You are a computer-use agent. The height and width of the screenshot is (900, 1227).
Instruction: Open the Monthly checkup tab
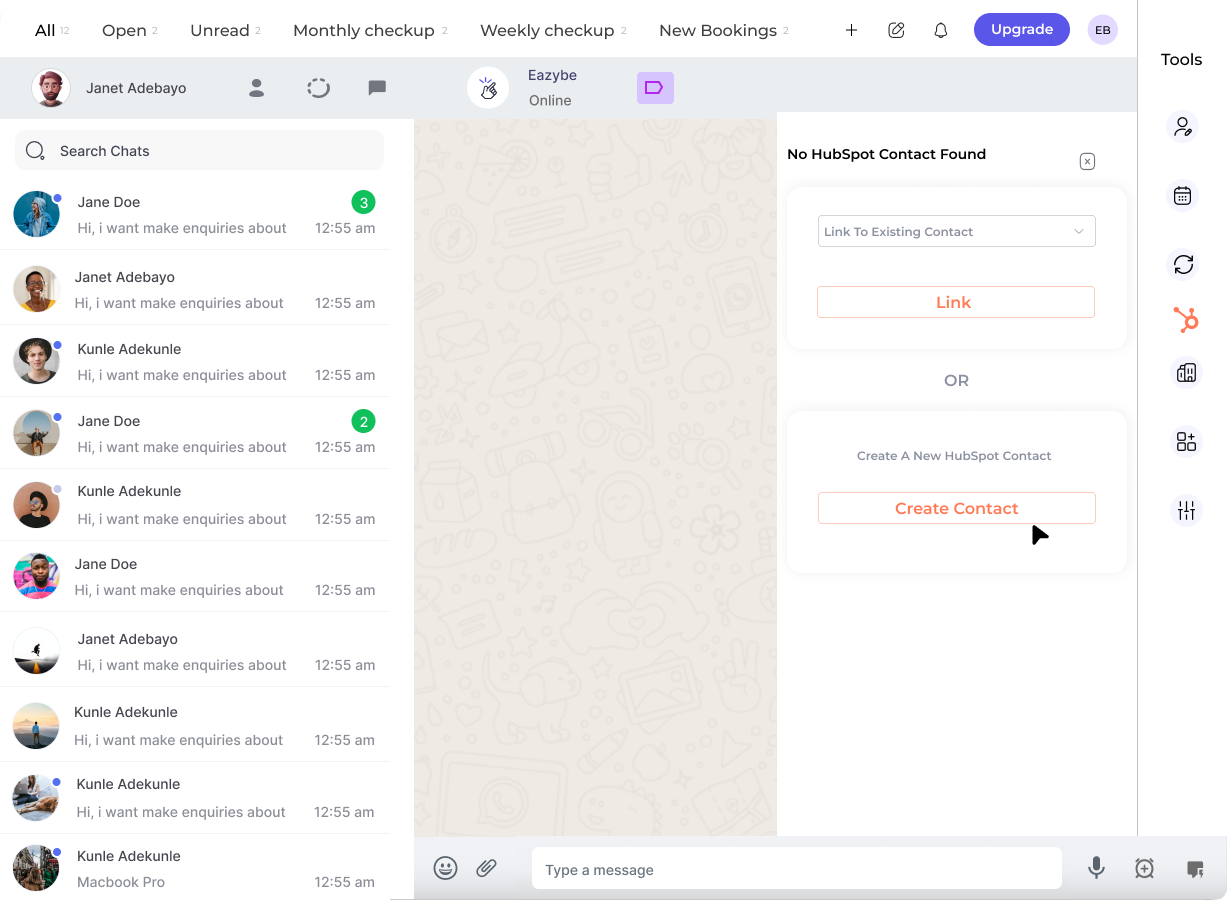click(x=363, y=30)
